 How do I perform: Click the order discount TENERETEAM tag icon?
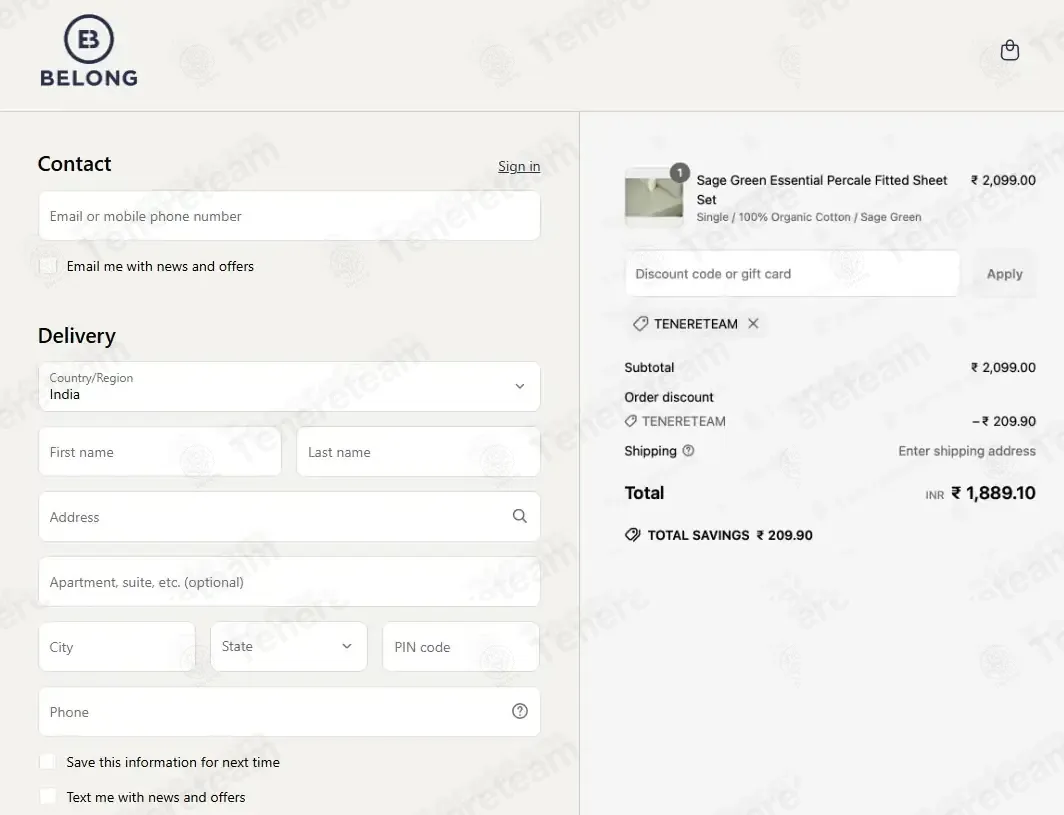click(x=630, y=421)
